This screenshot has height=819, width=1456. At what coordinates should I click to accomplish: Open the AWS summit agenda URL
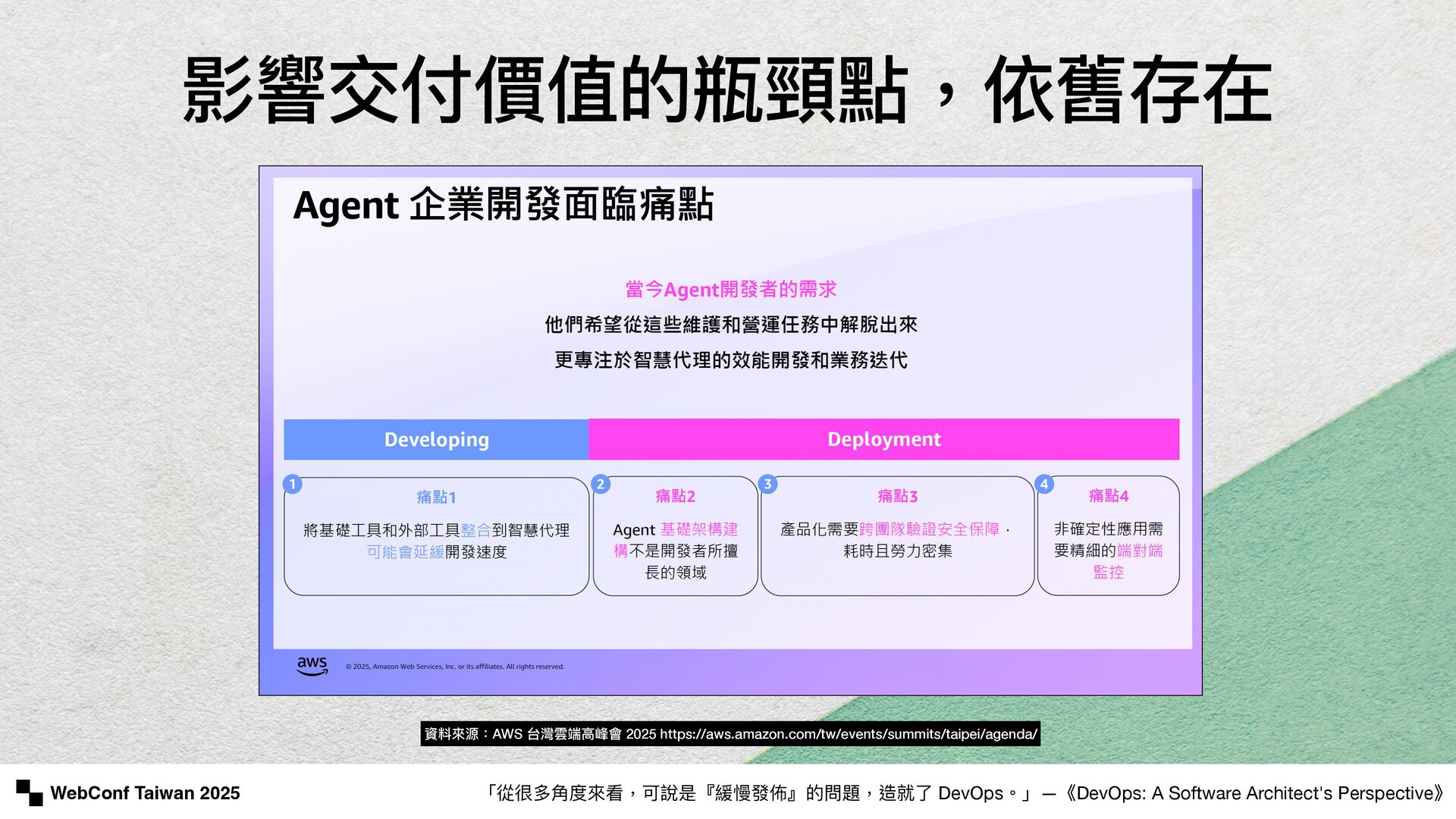click(x=848, y=734)
